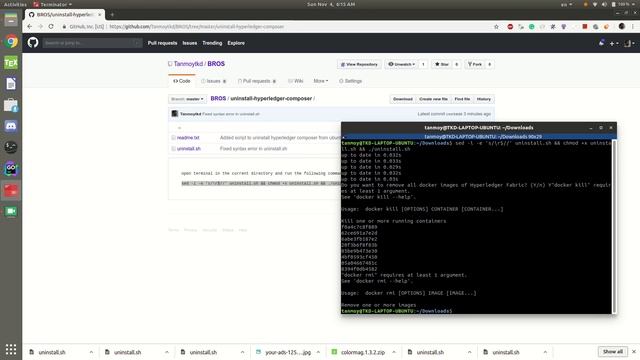Open Trending in GitHub's header

(x=212, y=43)
